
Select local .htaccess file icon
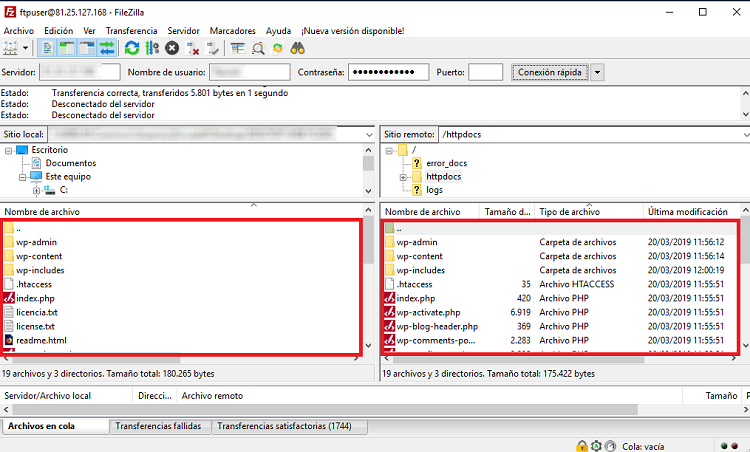pos(9,284)
